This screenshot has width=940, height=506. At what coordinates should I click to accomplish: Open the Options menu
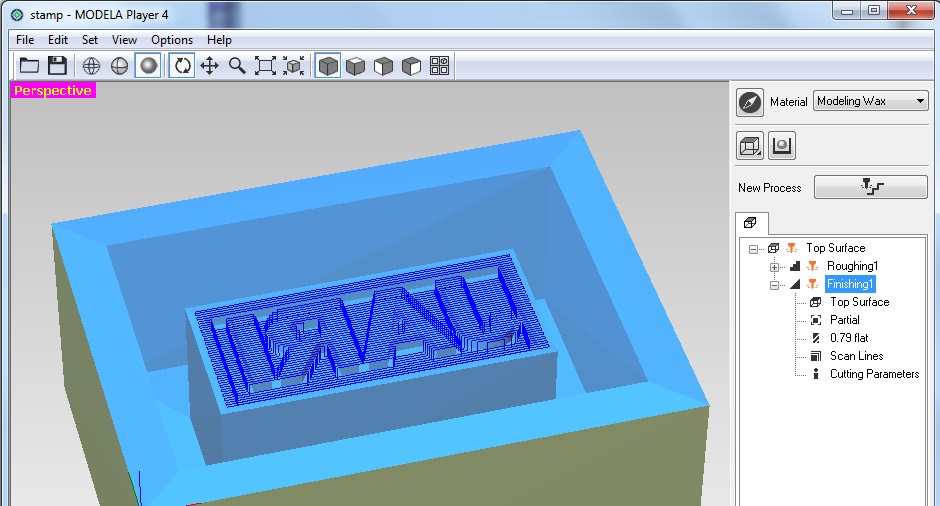172,40
